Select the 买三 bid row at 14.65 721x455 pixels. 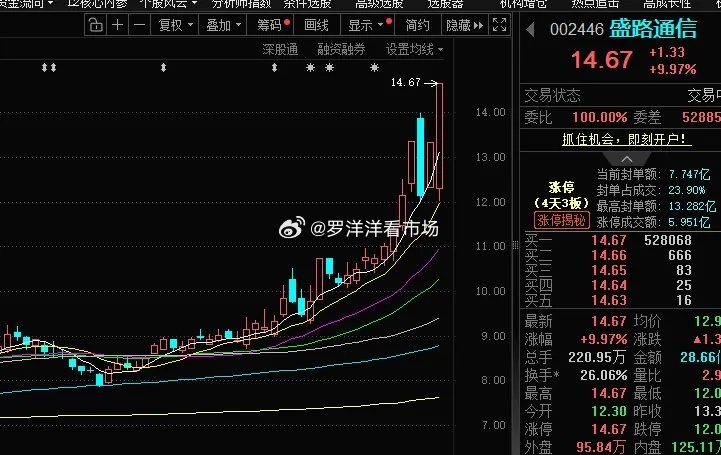point(620,270)
